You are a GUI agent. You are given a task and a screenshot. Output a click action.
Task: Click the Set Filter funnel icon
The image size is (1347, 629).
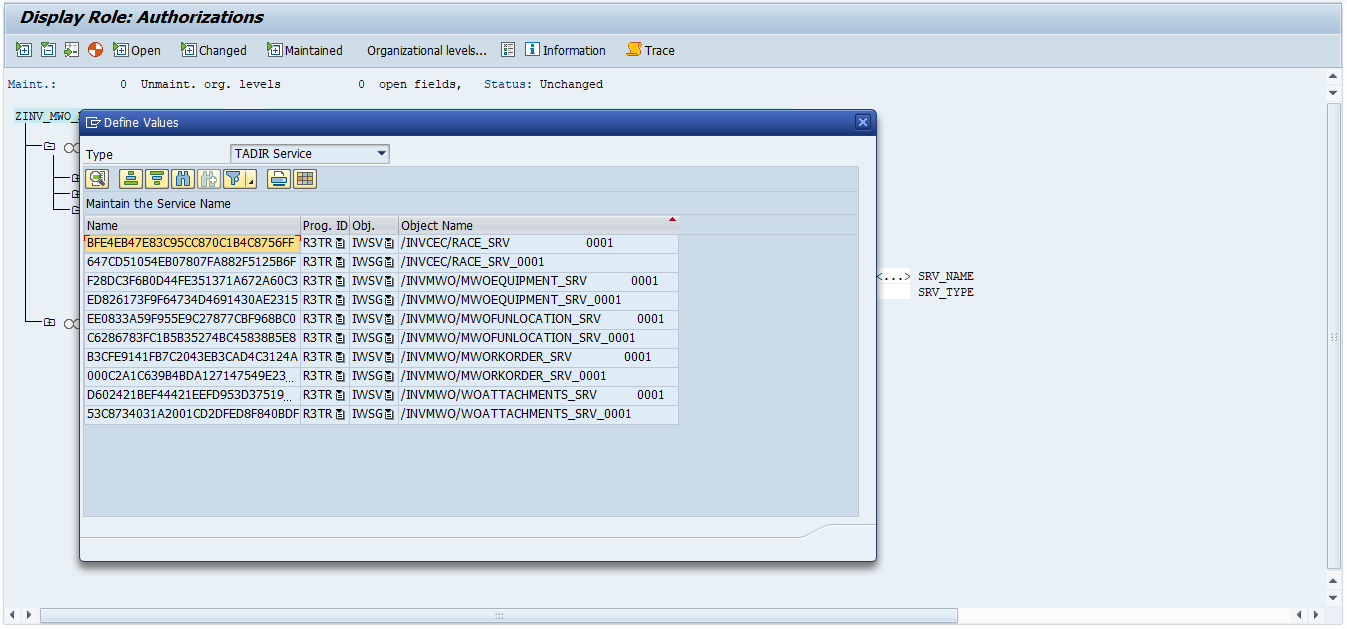point(234,179)
